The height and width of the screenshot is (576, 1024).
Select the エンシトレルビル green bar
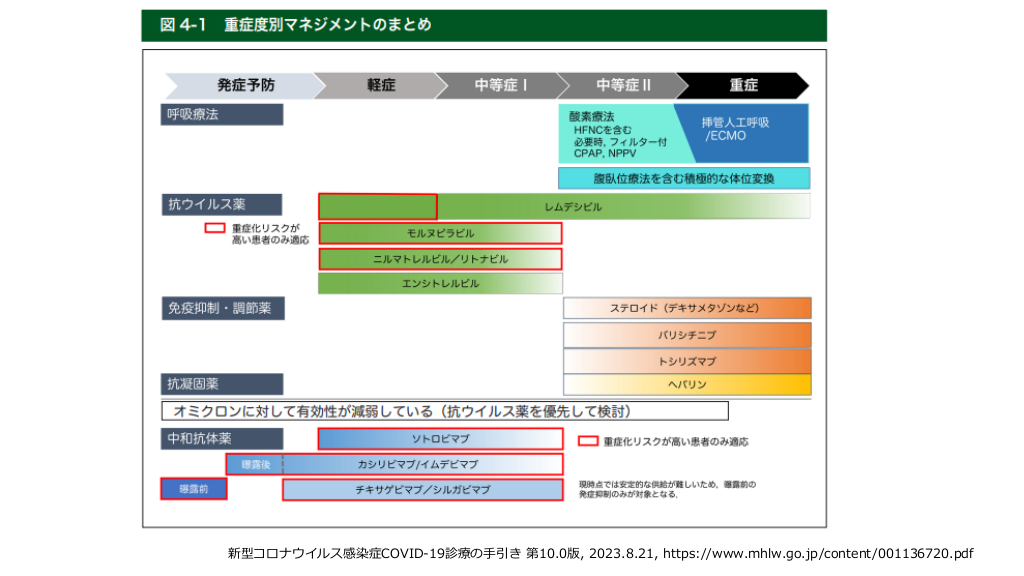440,283
